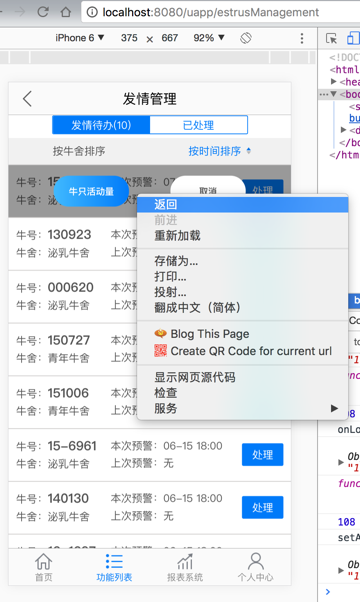
Task: Go to the browser home page icon
Action: point(66,12)
